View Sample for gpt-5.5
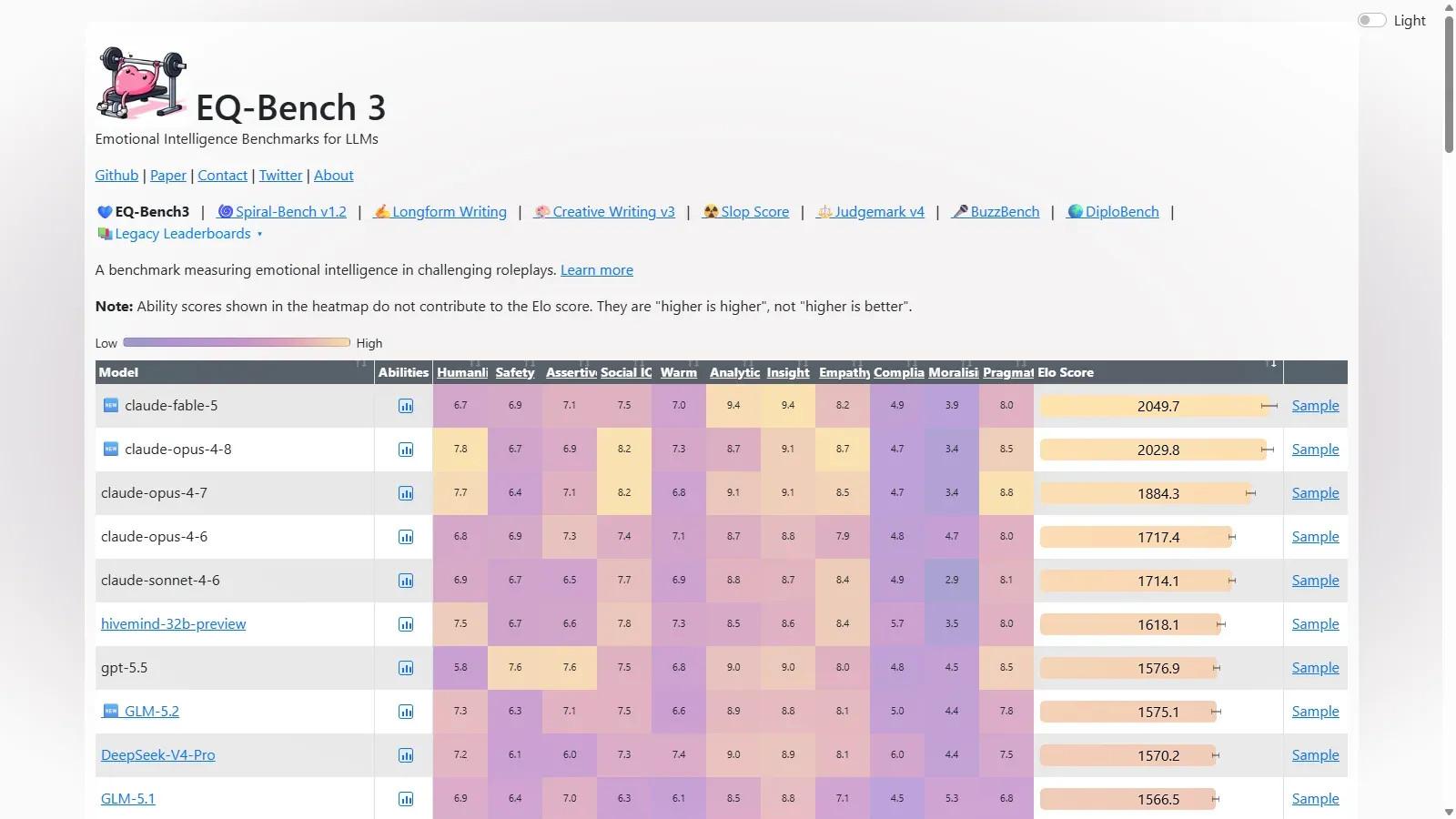 [1316, 668]
